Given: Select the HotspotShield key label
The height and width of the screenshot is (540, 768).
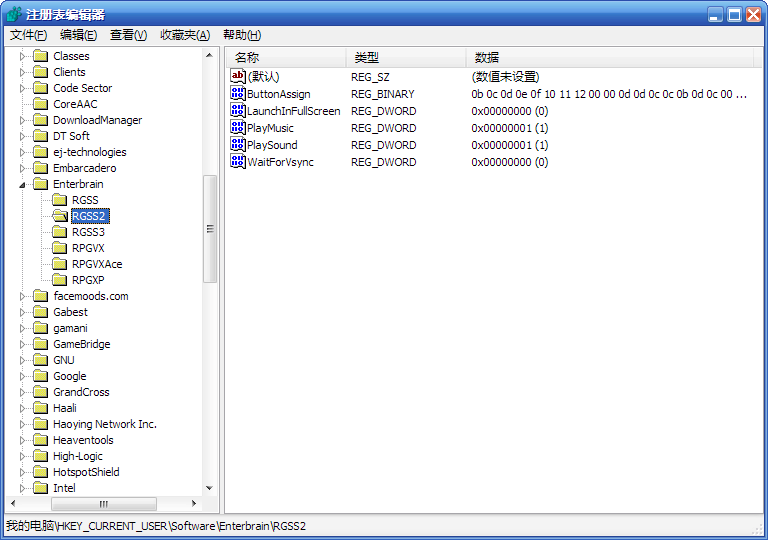Looking at the screenshot, I should pos(86,472).
